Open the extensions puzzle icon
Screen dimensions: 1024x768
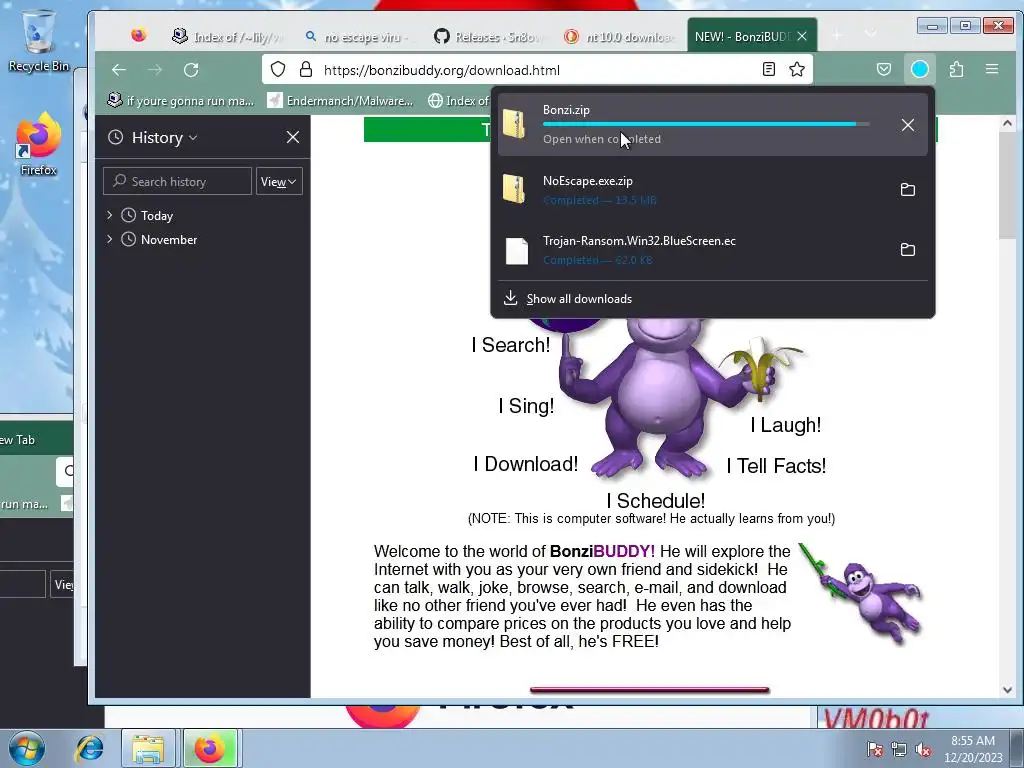(x=957, y=69)
